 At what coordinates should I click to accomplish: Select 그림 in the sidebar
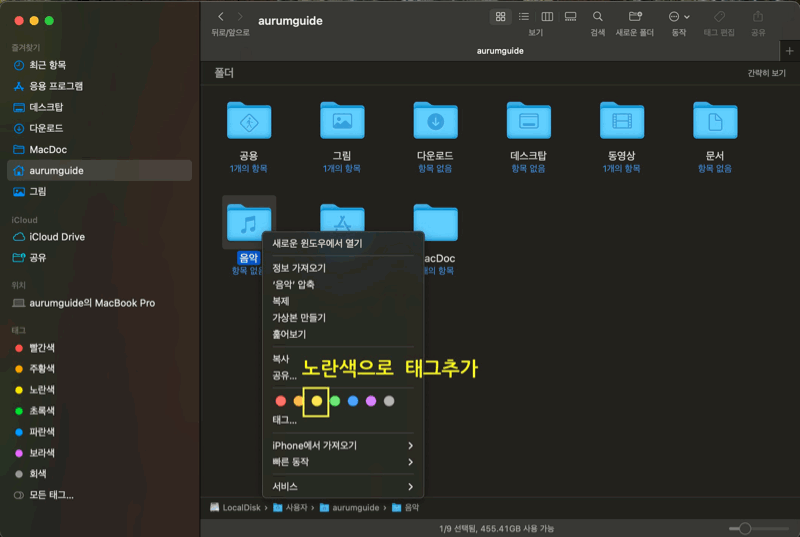(99, 192)
